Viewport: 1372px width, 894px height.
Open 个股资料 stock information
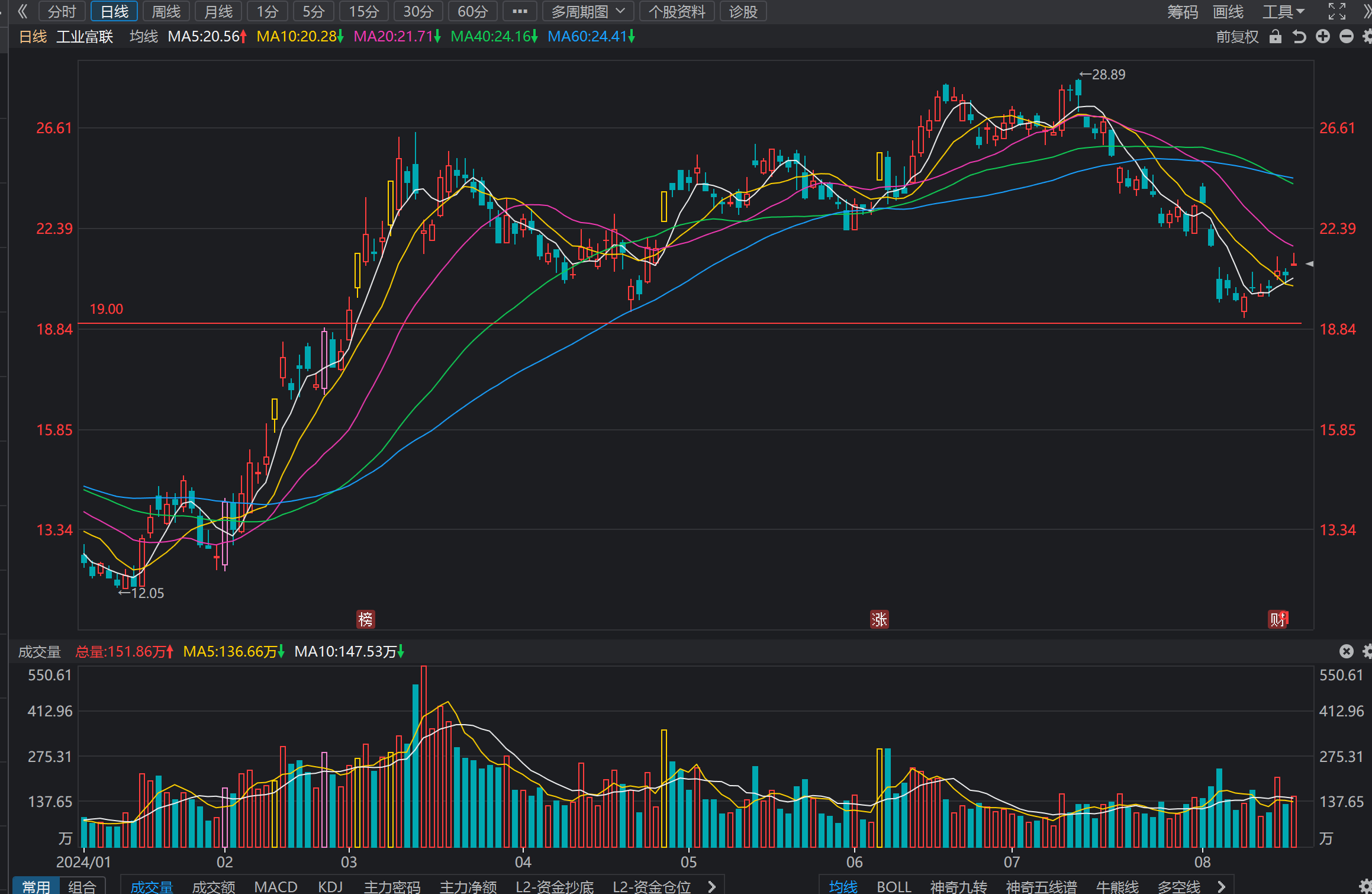click(677, 11)
